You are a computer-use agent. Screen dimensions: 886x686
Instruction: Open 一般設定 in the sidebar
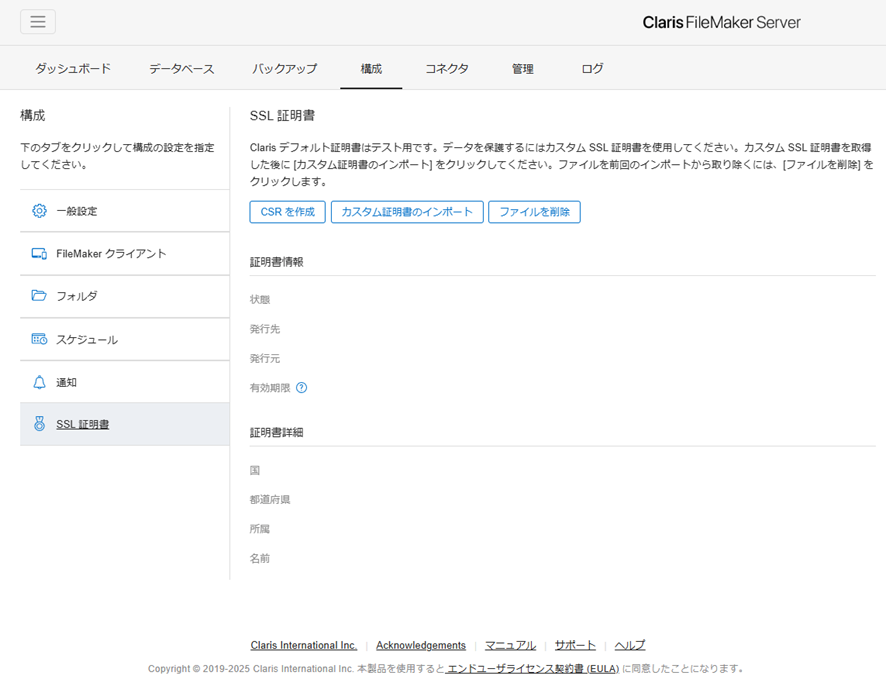[125, 211]
